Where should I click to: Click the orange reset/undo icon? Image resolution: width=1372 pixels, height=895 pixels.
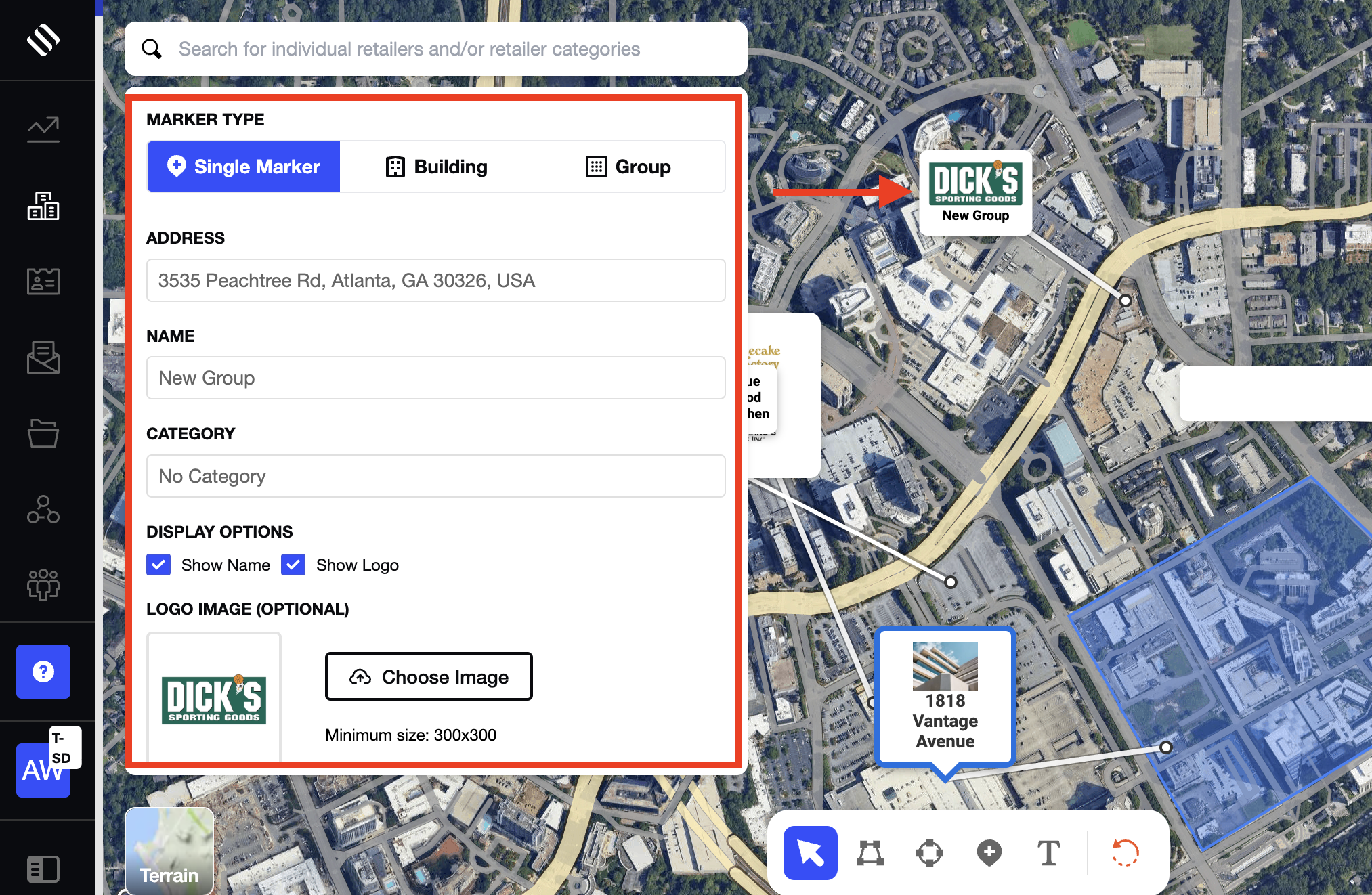point(1125,852)
